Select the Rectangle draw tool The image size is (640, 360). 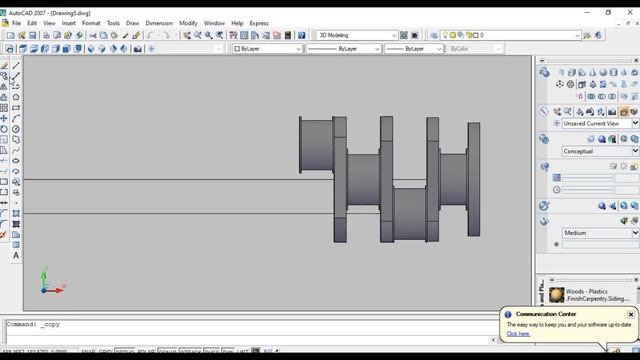click(16, 108)
